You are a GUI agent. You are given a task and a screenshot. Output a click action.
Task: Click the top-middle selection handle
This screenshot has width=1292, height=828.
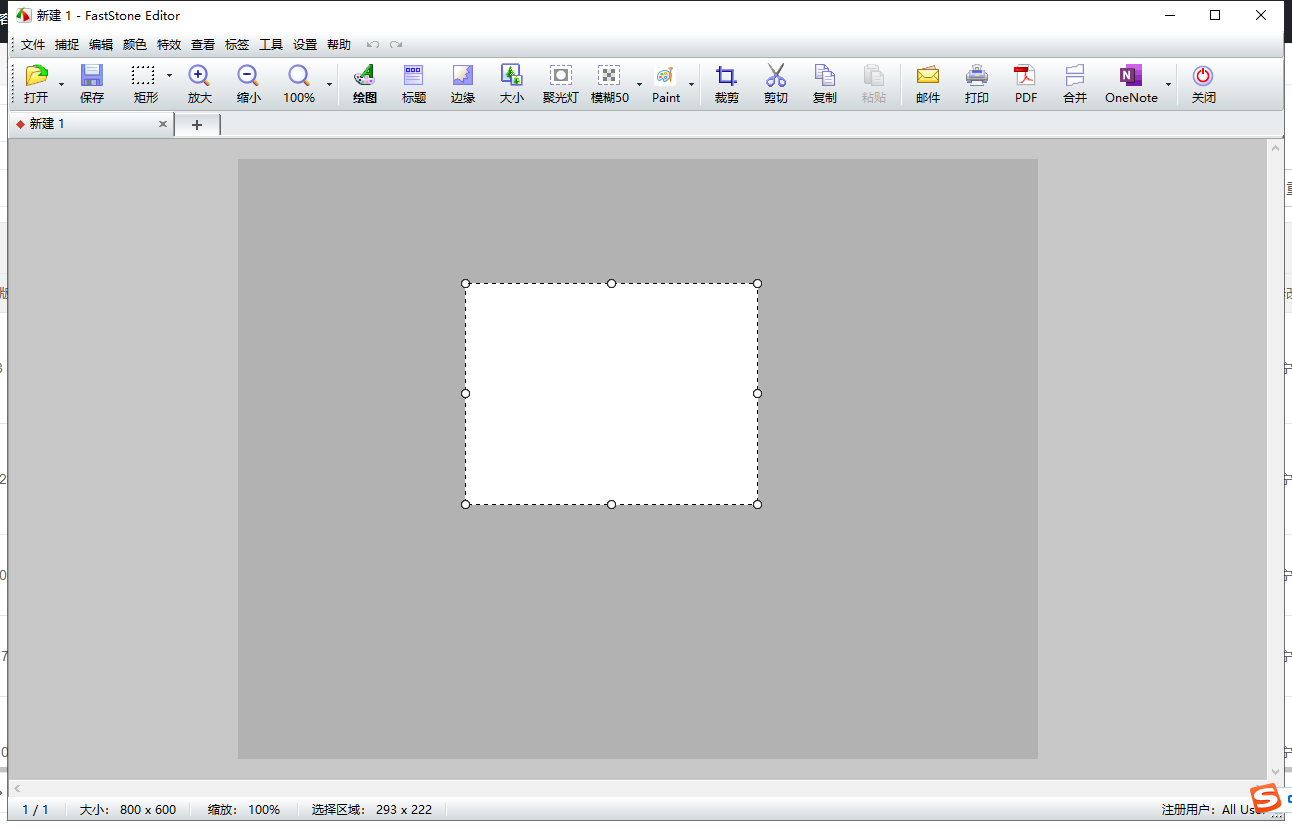pos(611,283)
